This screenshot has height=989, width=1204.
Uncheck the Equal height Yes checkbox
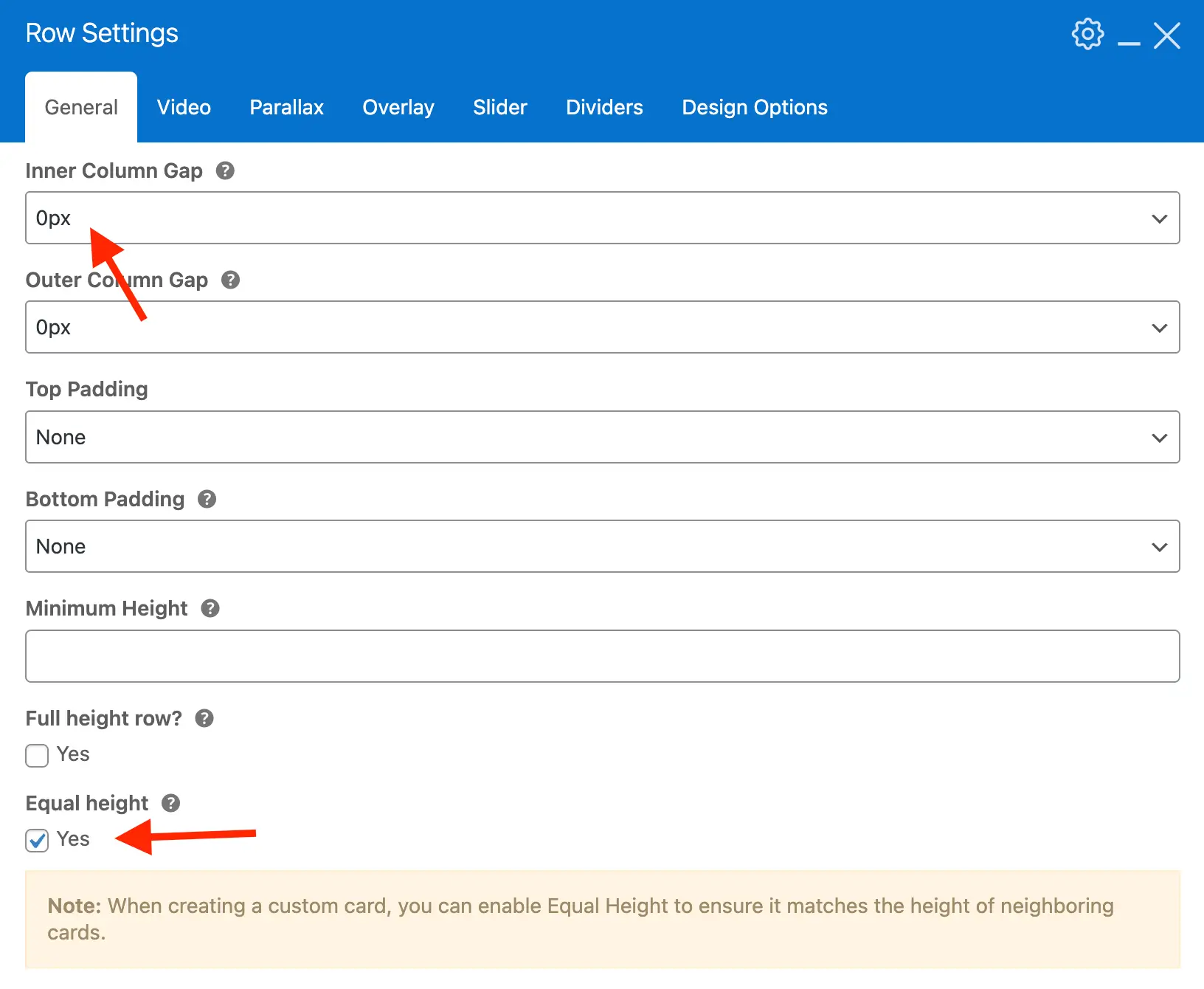click(x=36, y=840)
